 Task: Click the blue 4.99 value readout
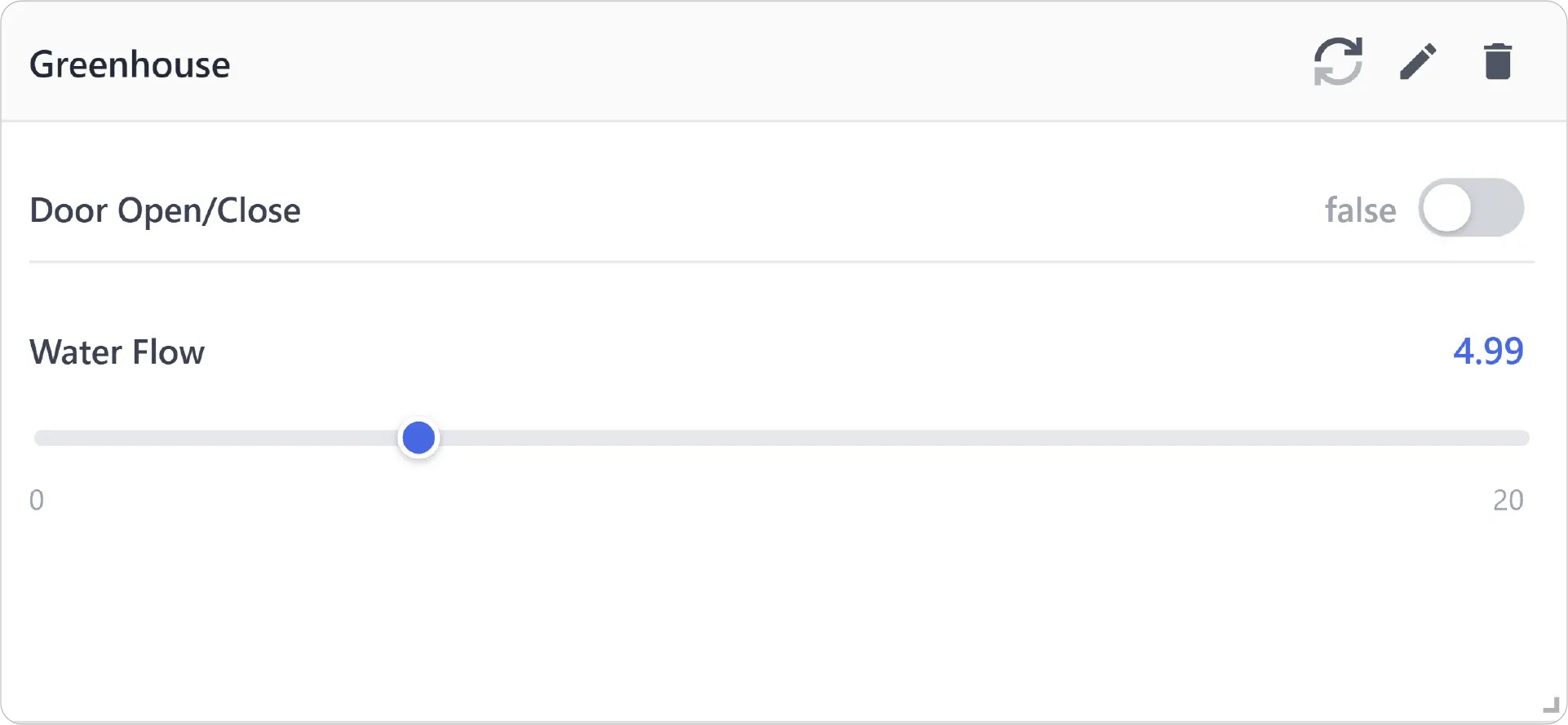coord(1488,351)
